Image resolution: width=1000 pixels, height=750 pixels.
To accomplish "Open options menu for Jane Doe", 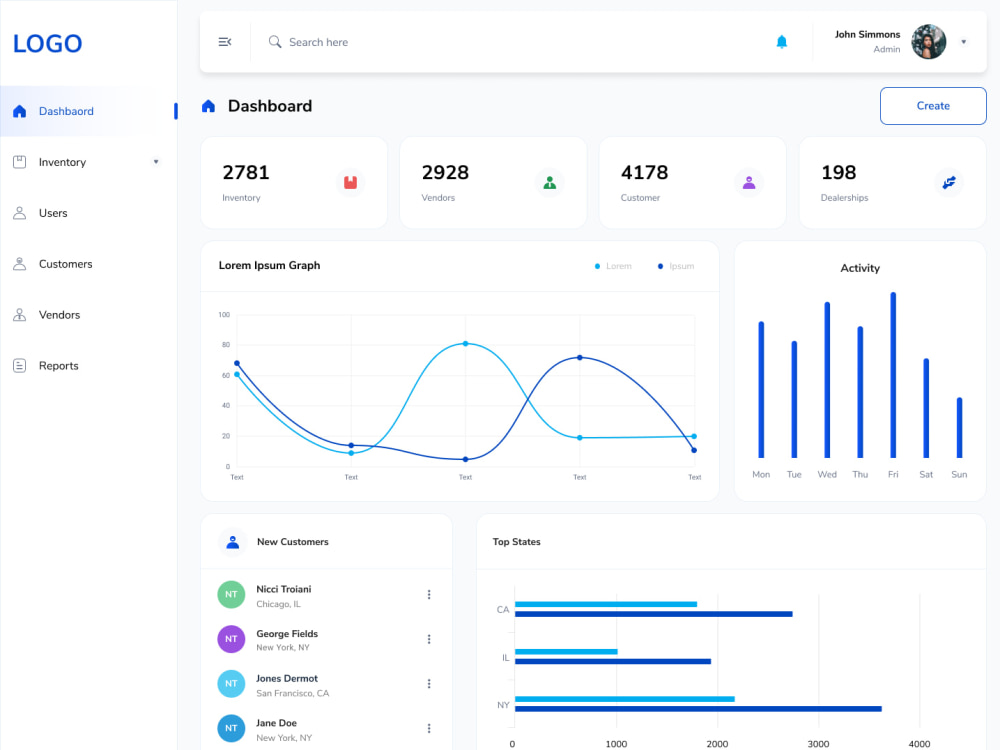I will pos(429,728).
